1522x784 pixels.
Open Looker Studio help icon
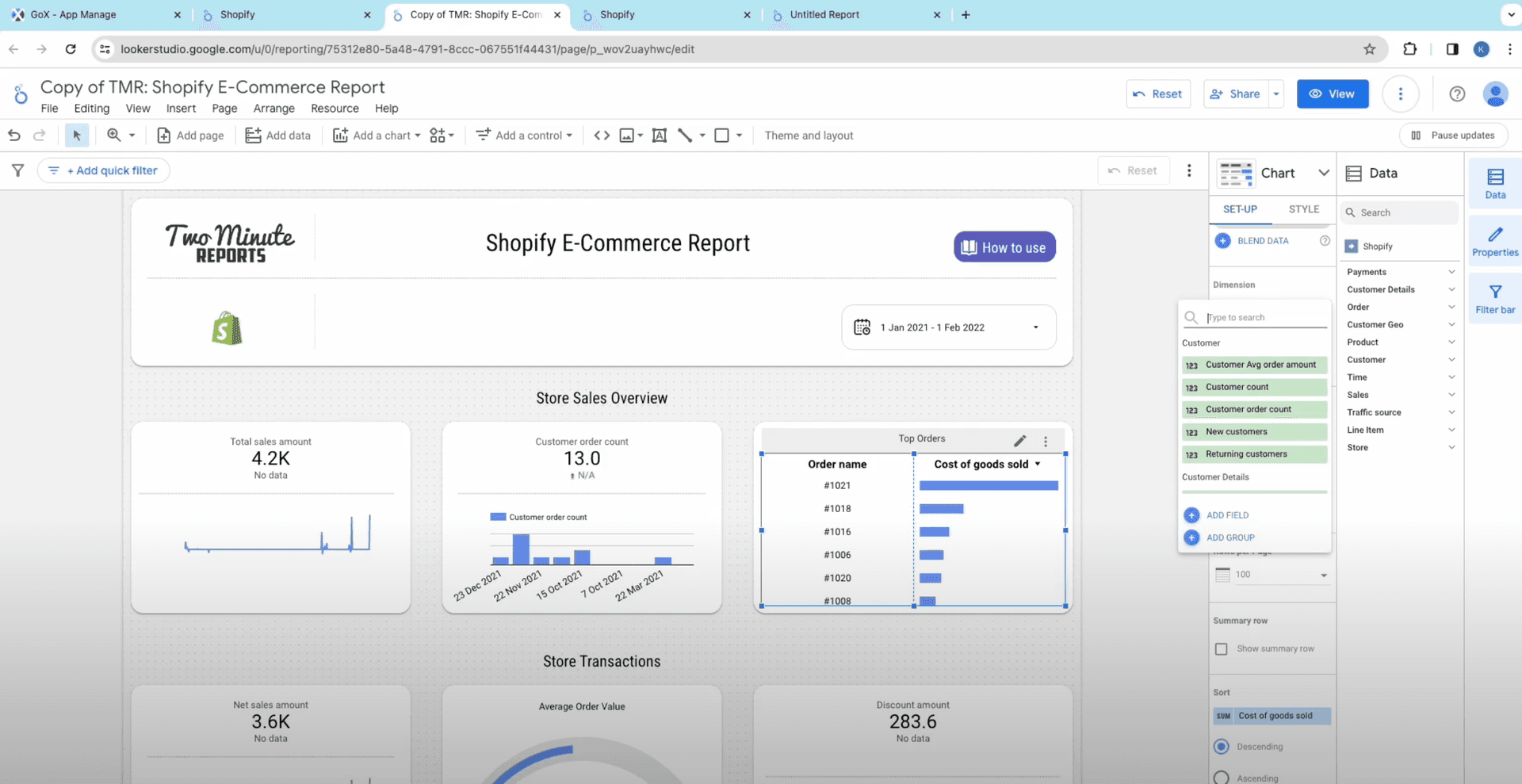point(1457,94)
